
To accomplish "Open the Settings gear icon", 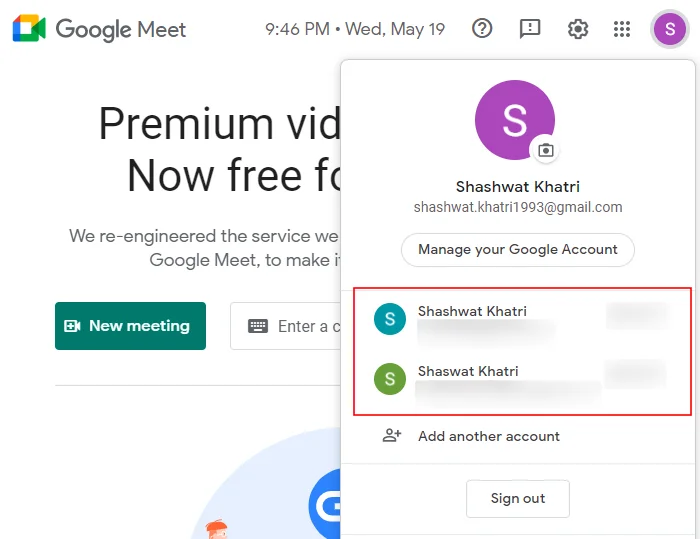I will pyautogui.click(x=578, y=29).
